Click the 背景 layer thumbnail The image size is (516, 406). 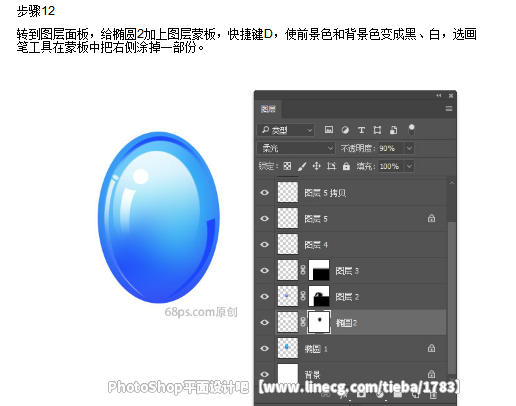tap(288, 373)
